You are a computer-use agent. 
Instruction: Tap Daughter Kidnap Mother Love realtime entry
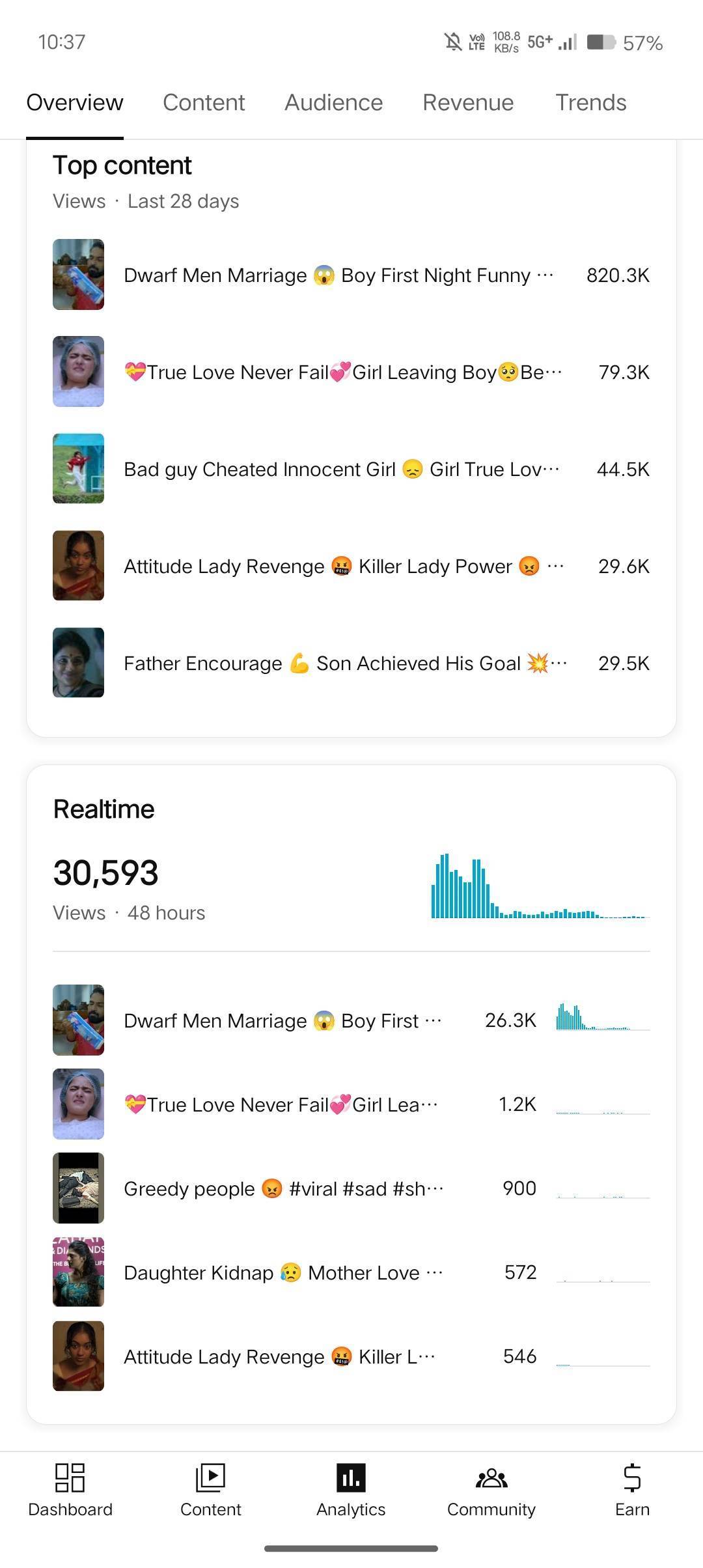click(x=283, y=1272)
